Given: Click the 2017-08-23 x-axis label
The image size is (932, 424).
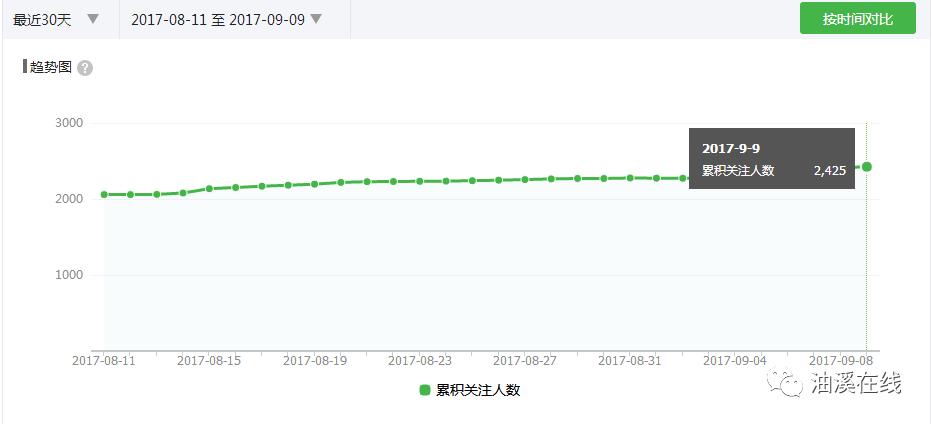Looking at the screenshot, I should coord(420,360).
